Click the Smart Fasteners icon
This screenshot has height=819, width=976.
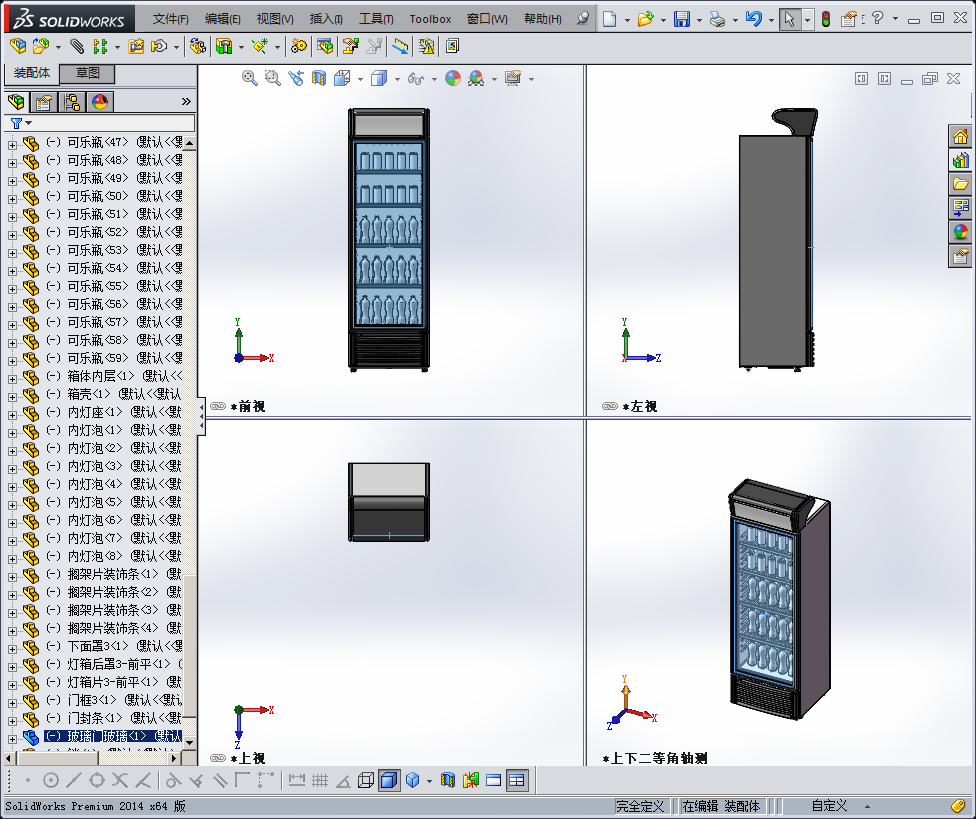tap(136, 46)
